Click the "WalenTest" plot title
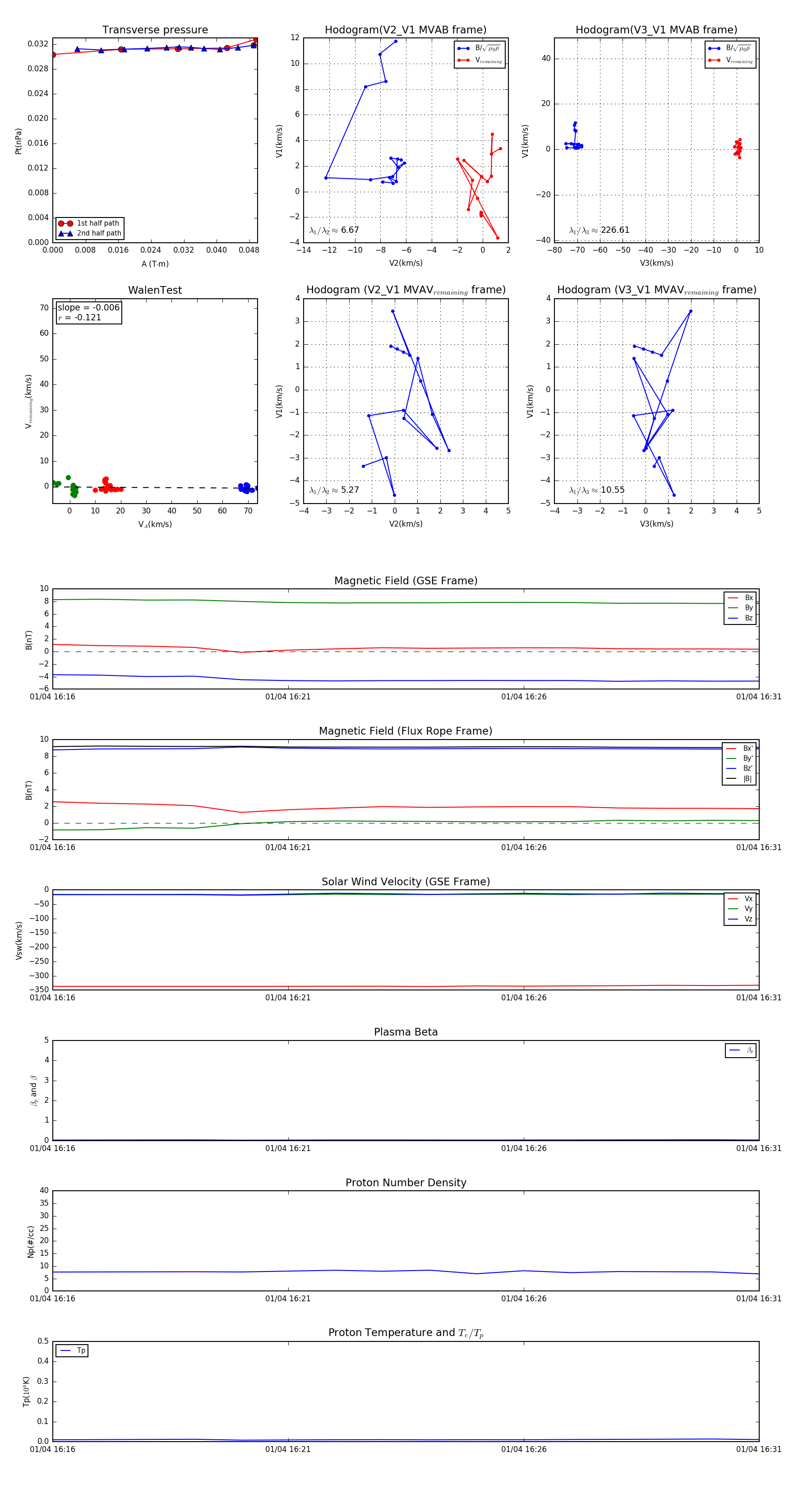 point(155,290)
